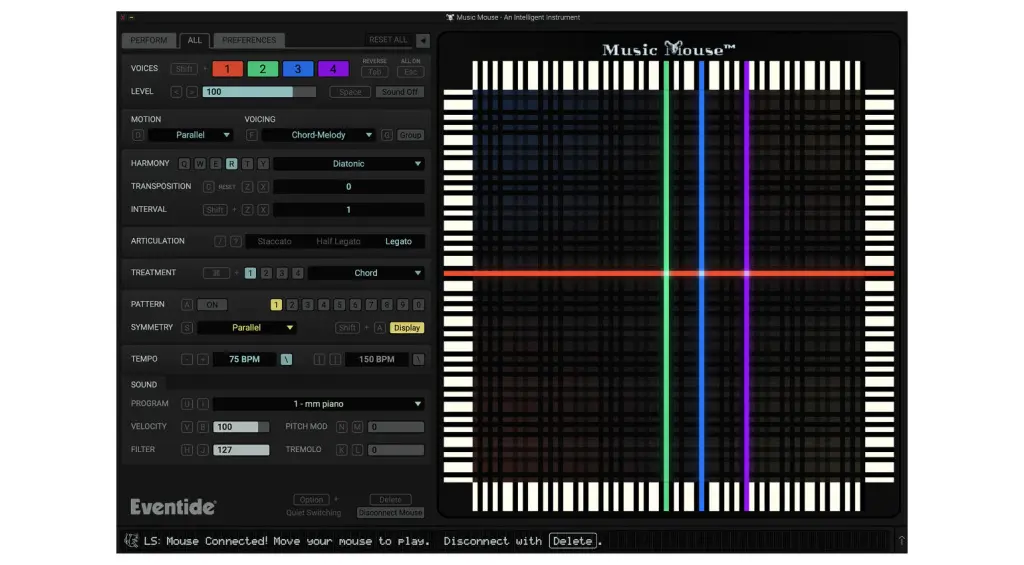1024x565 pixels.
Task: Open the Voicing Chord-Melody dropdown
Action: pyautogui.click(x=319, y=135)
